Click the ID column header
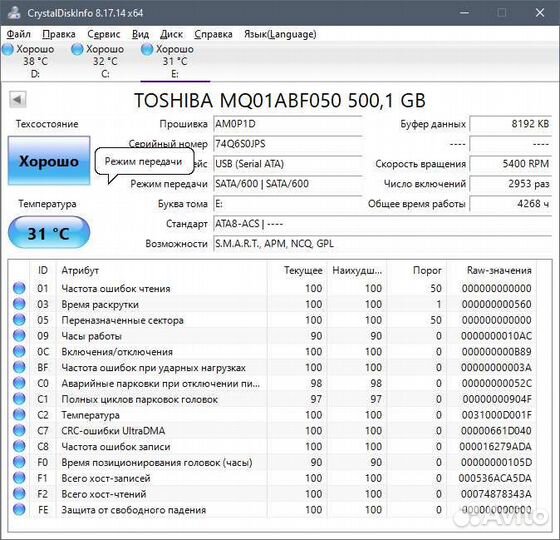 pyautogui.click(x=42, y=270)
